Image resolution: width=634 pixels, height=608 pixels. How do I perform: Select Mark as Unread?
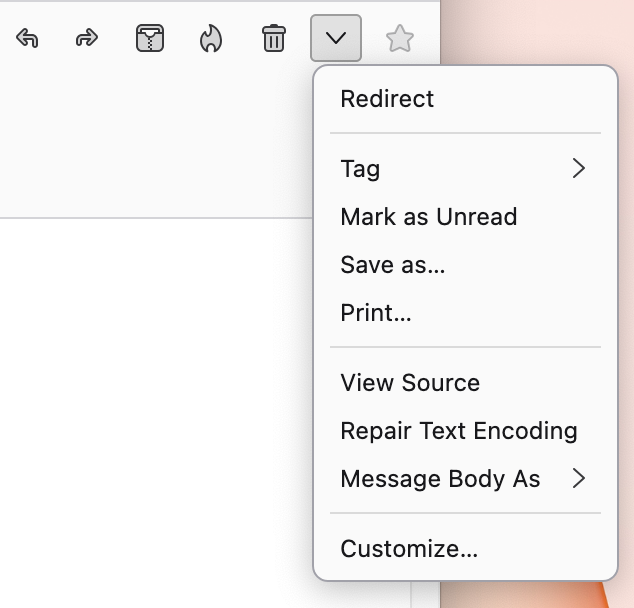coord(465,217)
